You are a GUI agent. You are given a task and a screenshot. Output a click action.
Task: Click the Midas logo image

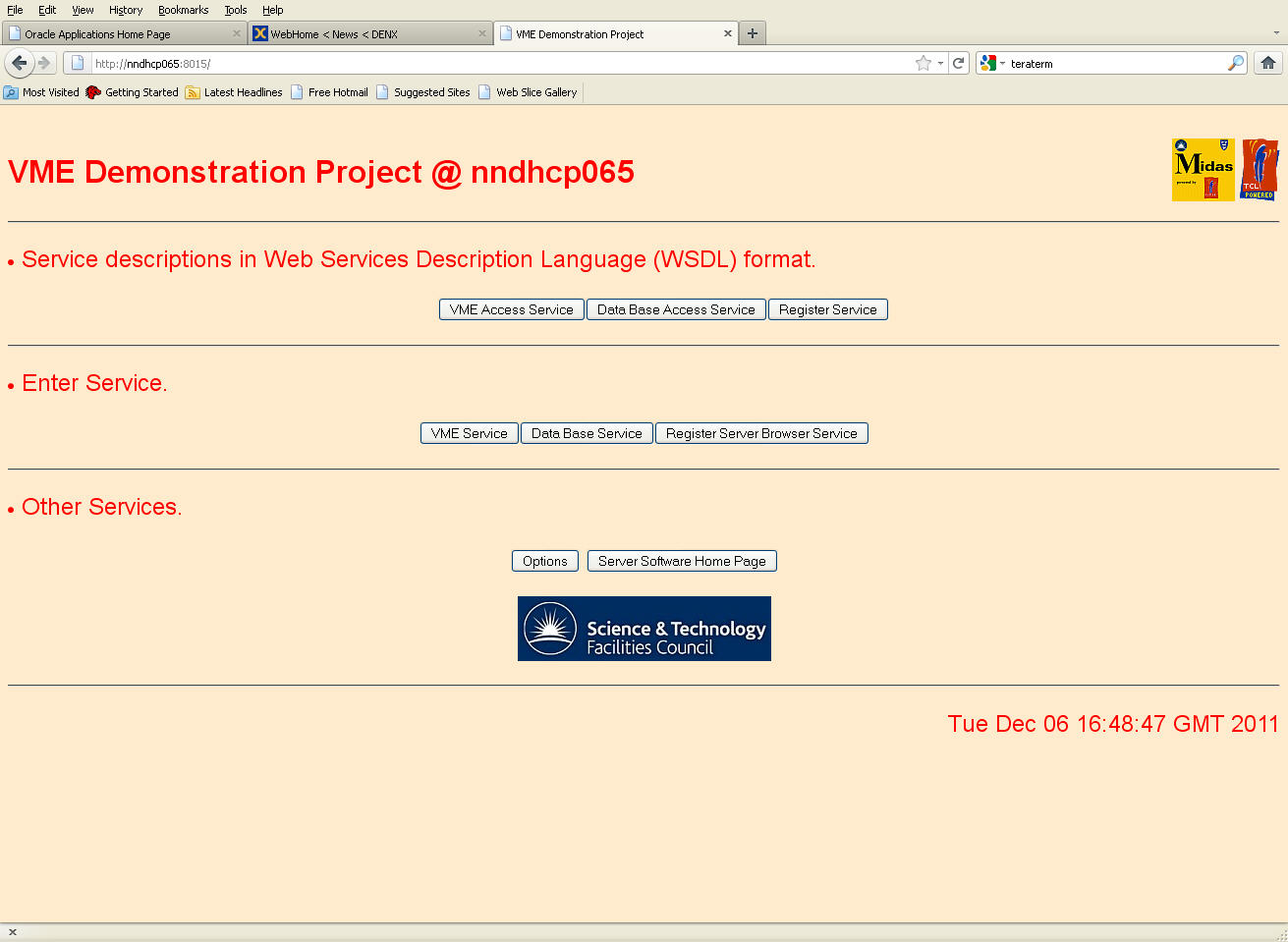pyautogui.click(x=1203, y=170)
